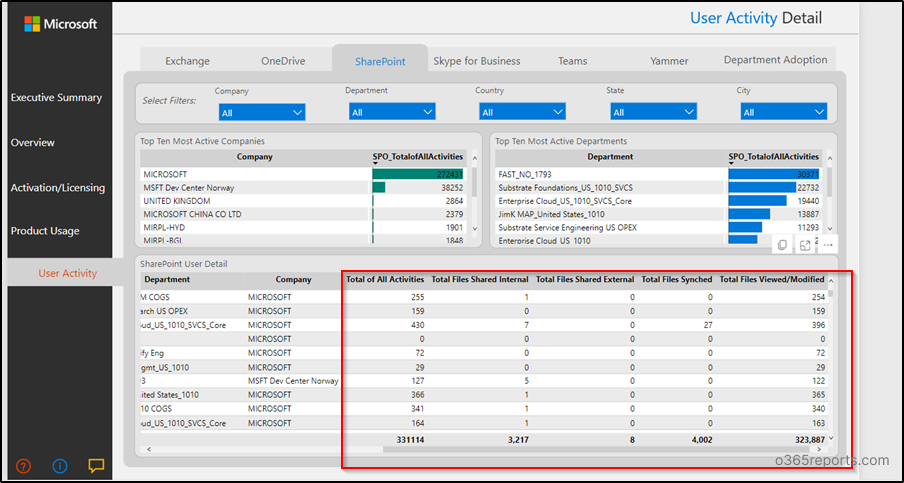Click the Microsoft logo
904x483 pixels.
pyautogui.click(x=60, y=24)
